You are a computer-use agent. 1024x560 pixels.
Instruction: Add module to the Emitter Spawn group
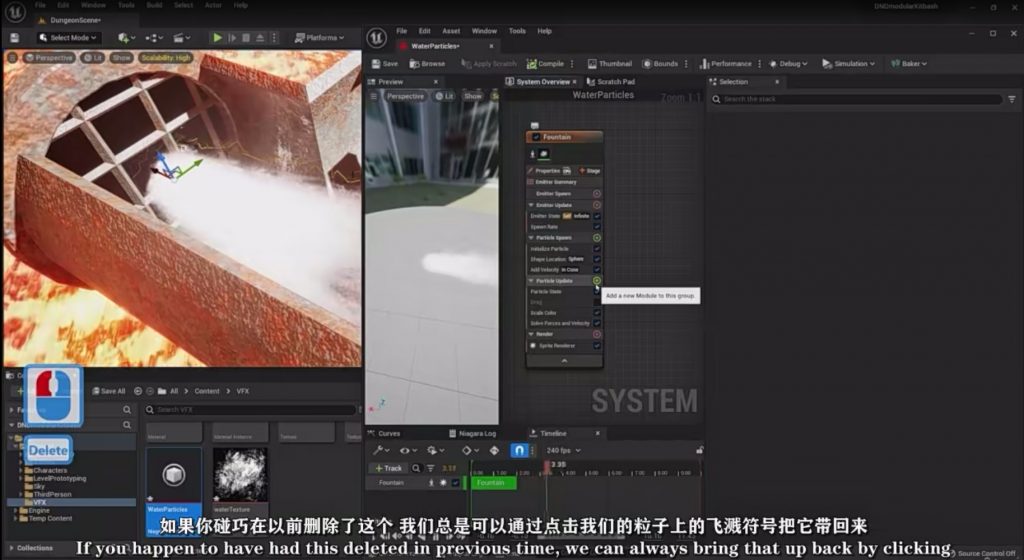tap(597, 194)
